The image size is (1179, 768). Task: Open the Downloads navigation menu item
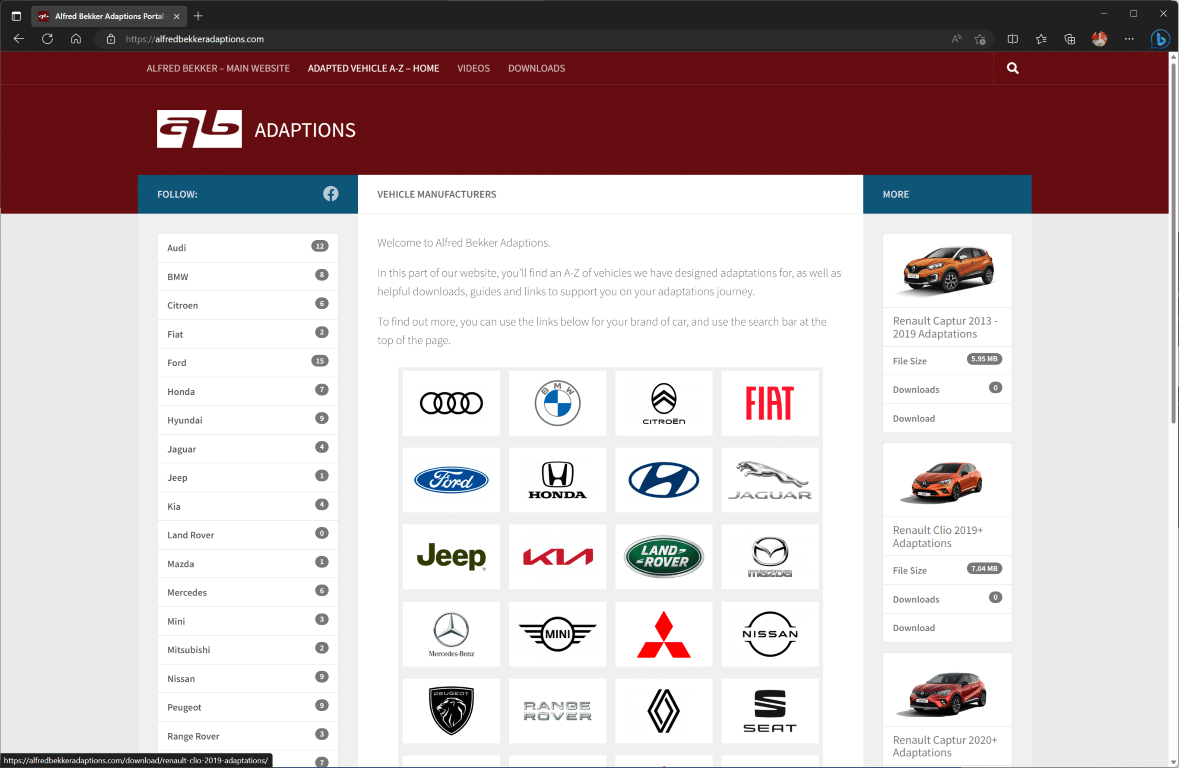[537, 68]
